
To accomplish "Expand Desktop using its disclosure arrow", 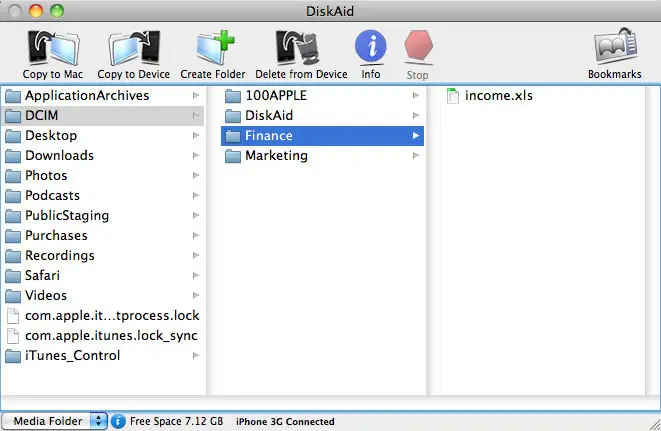I will coord(196,136).
